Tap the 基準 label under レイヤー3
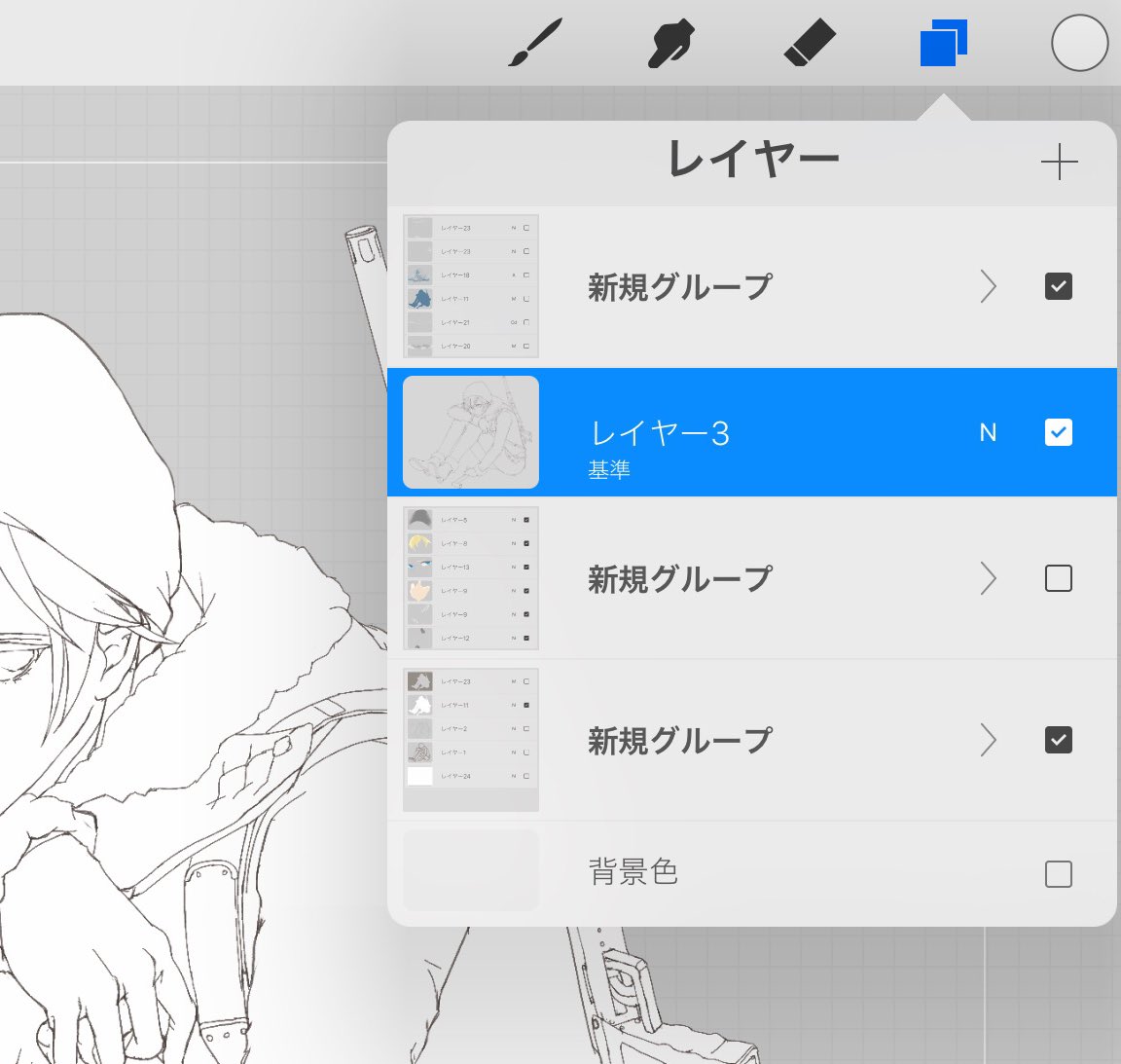 [x=609, y=468]
